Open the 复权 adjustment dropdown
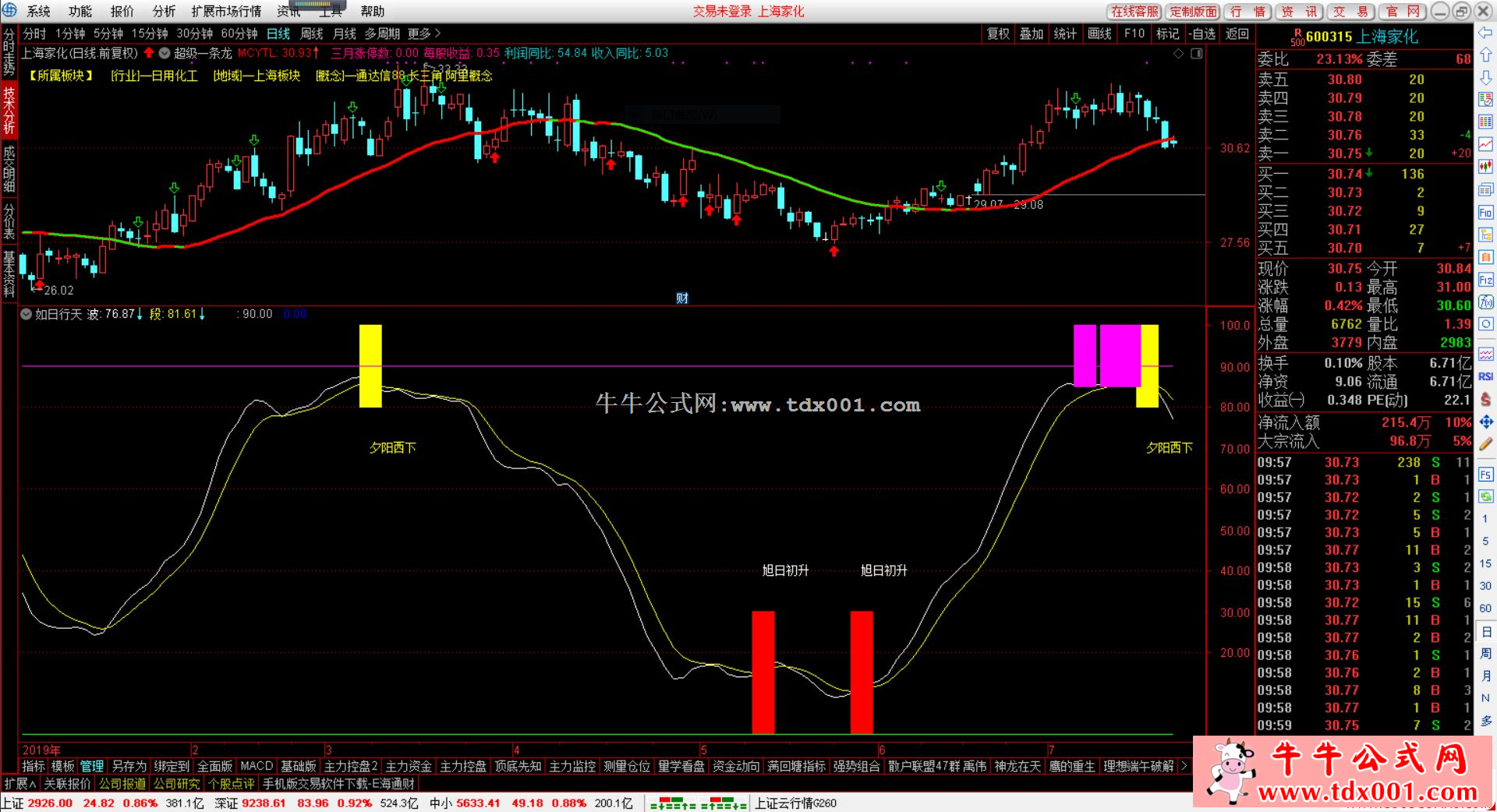 click(998, 34)
